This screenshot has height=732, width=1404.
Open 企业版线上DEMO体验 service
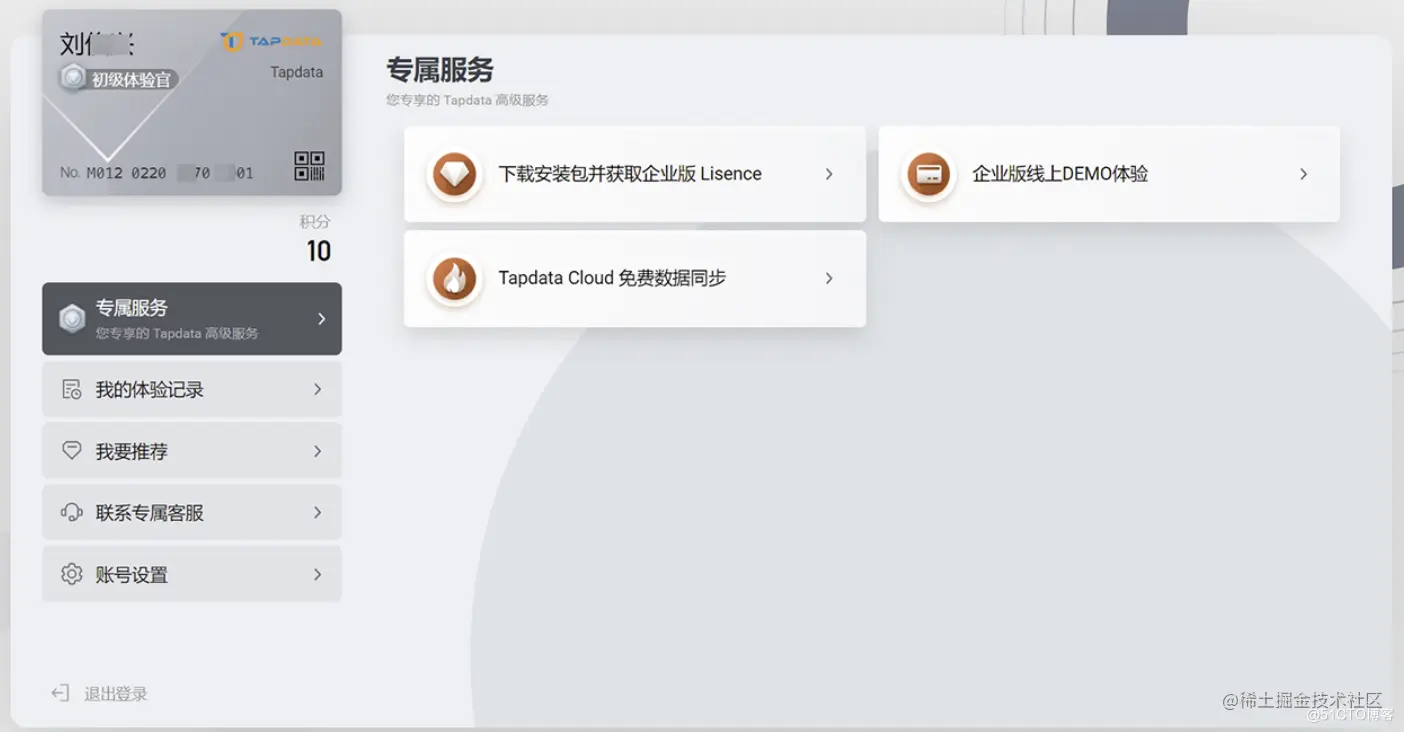click(1109, 174)
